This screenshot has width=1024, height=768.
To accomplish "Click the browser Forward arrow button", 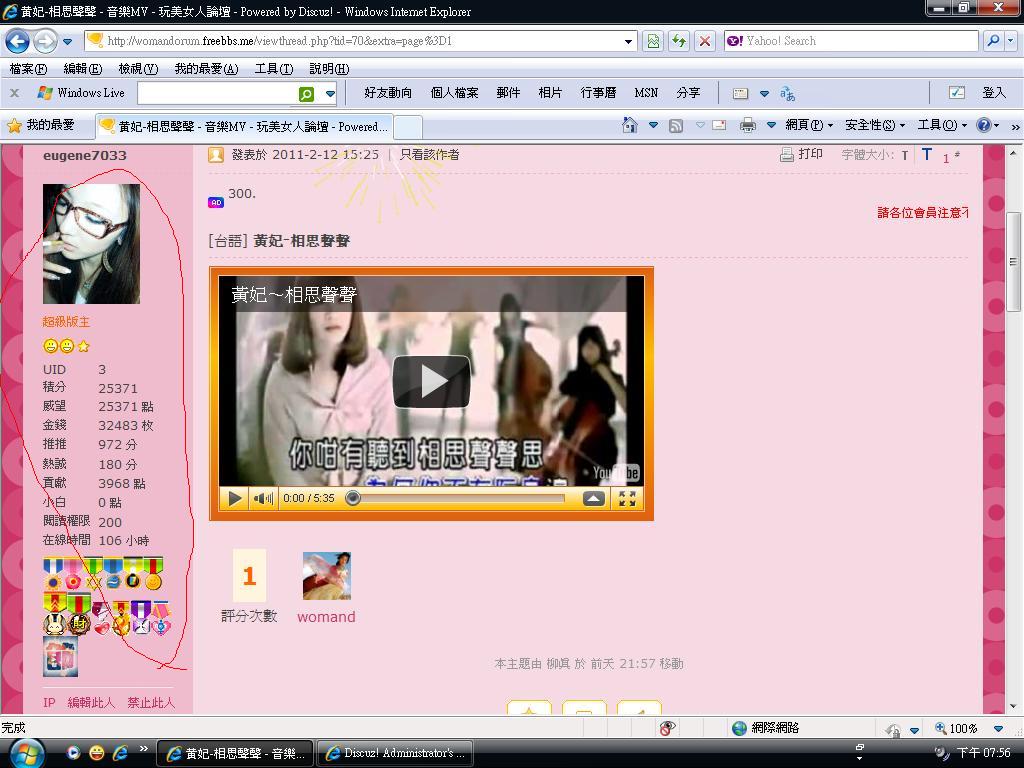I will pyautogui.click(x=45, y=41).
